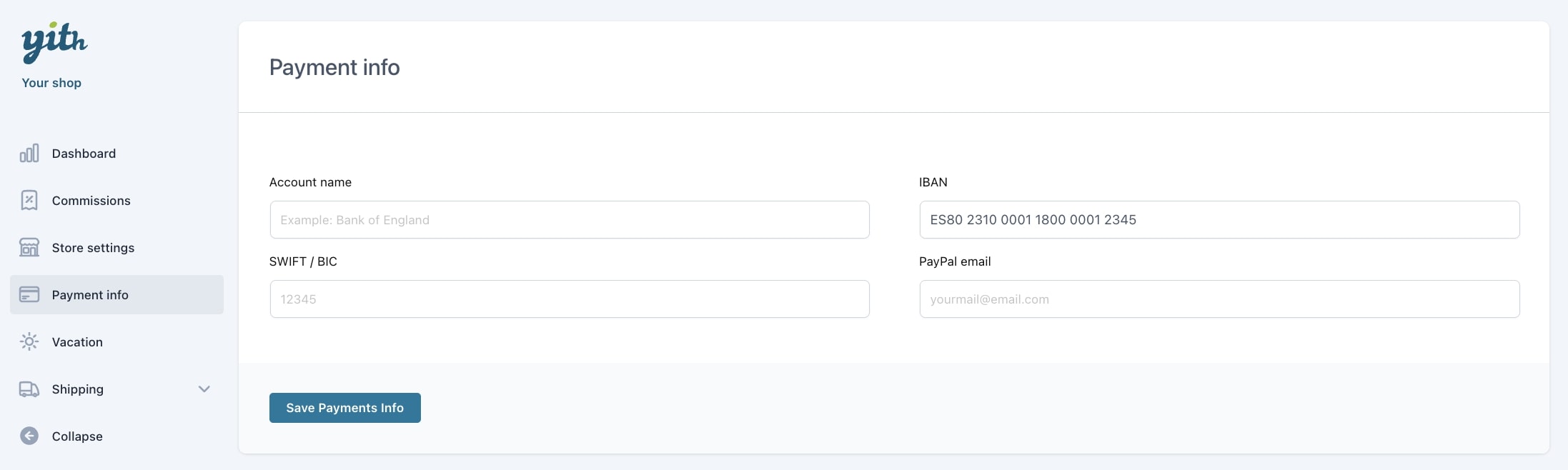The image size is (1568, 470).
Task: Click the YITH logo
Action: [54, 42]
